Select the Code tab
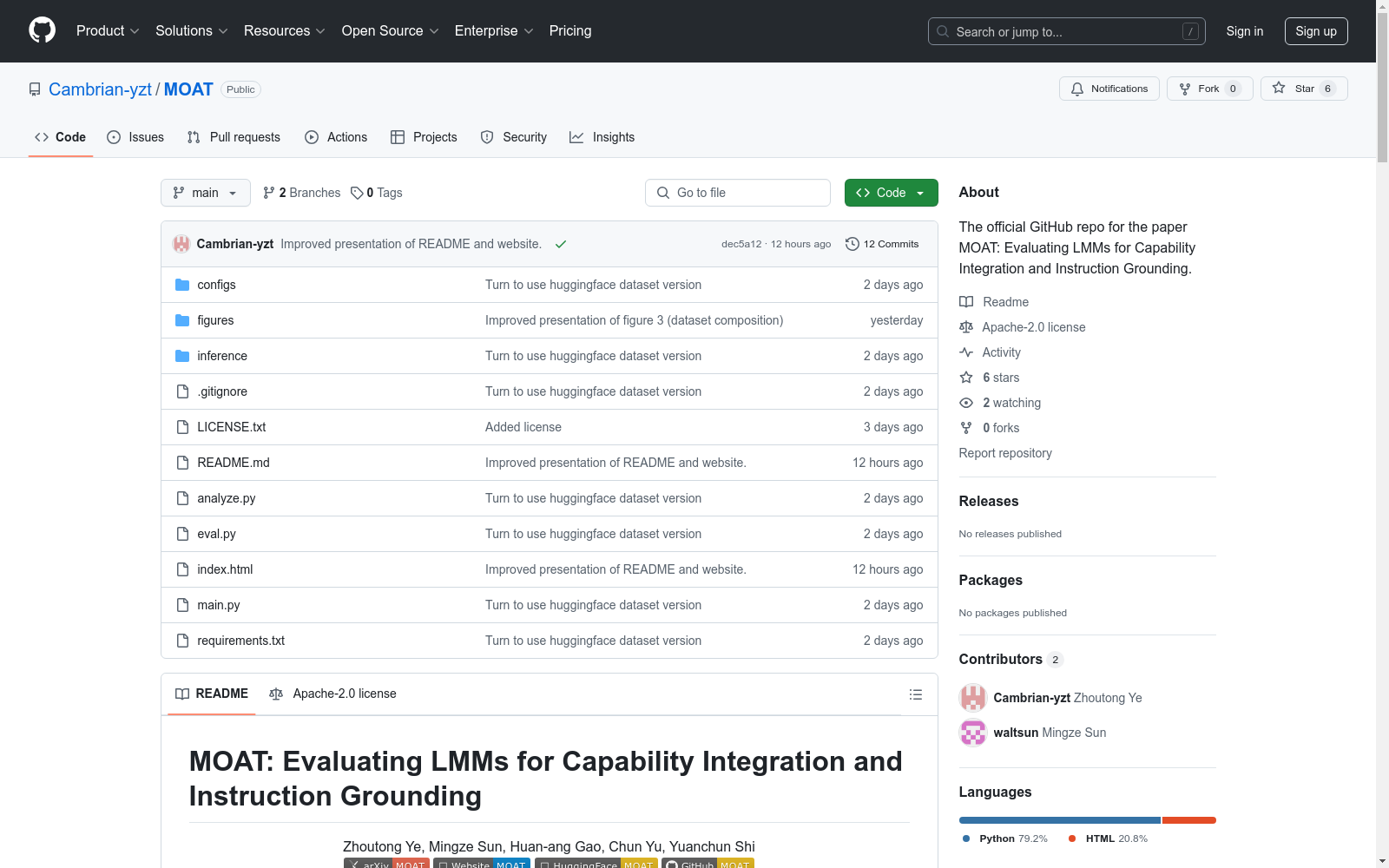 point(61,137)
